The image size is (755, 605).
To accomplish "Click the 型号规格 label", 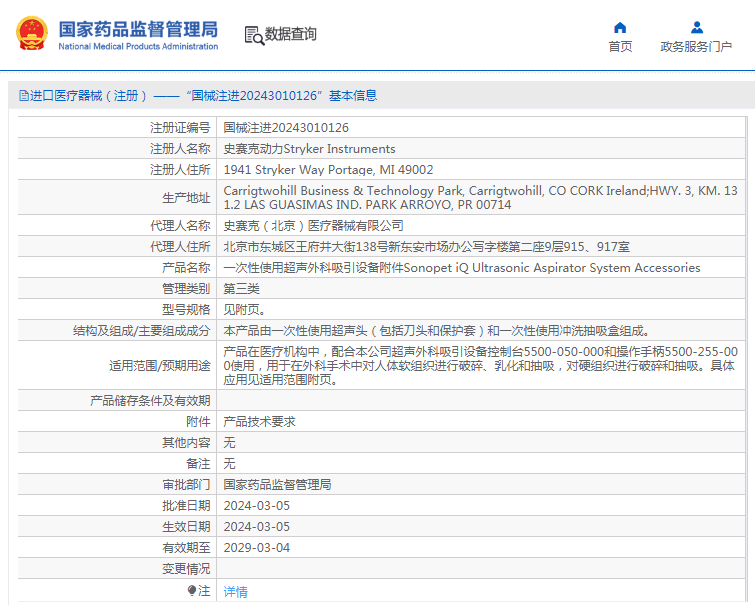I will 186,310.
